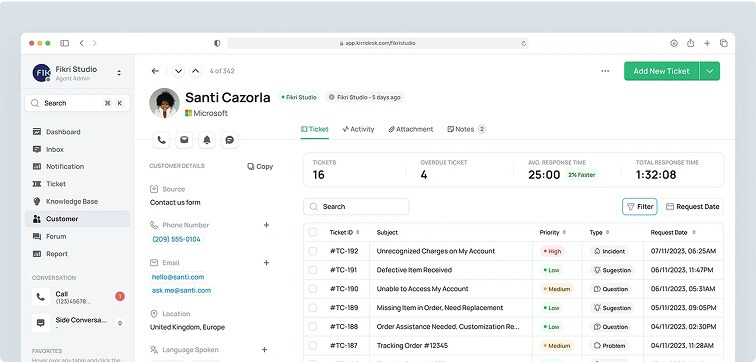Check the box for ticket #TC-189
Screen dimensions: 756x362
(313, 308)
